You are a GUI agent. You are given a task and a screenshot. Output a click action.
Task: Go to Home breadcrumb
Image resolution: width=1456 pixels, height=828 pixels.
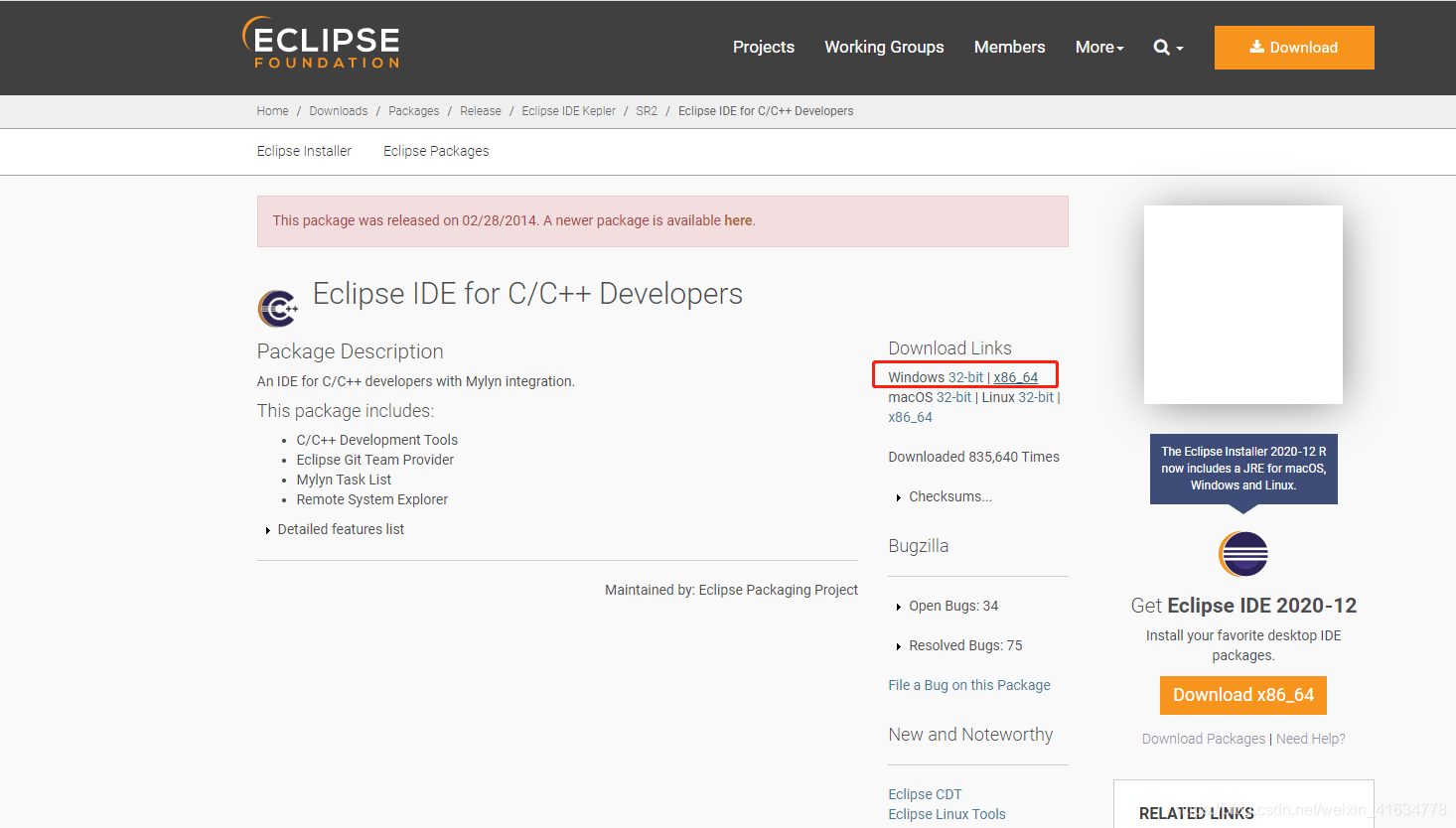272,111
